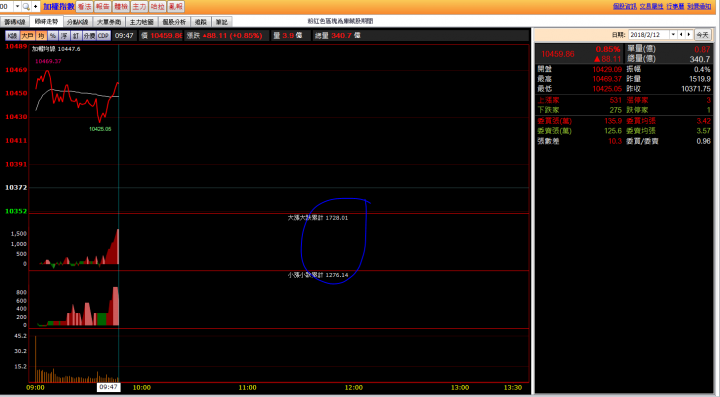Click the 主力 toolbar button
Viewport: 720px width, 397px height.
(x=139, y=6)
